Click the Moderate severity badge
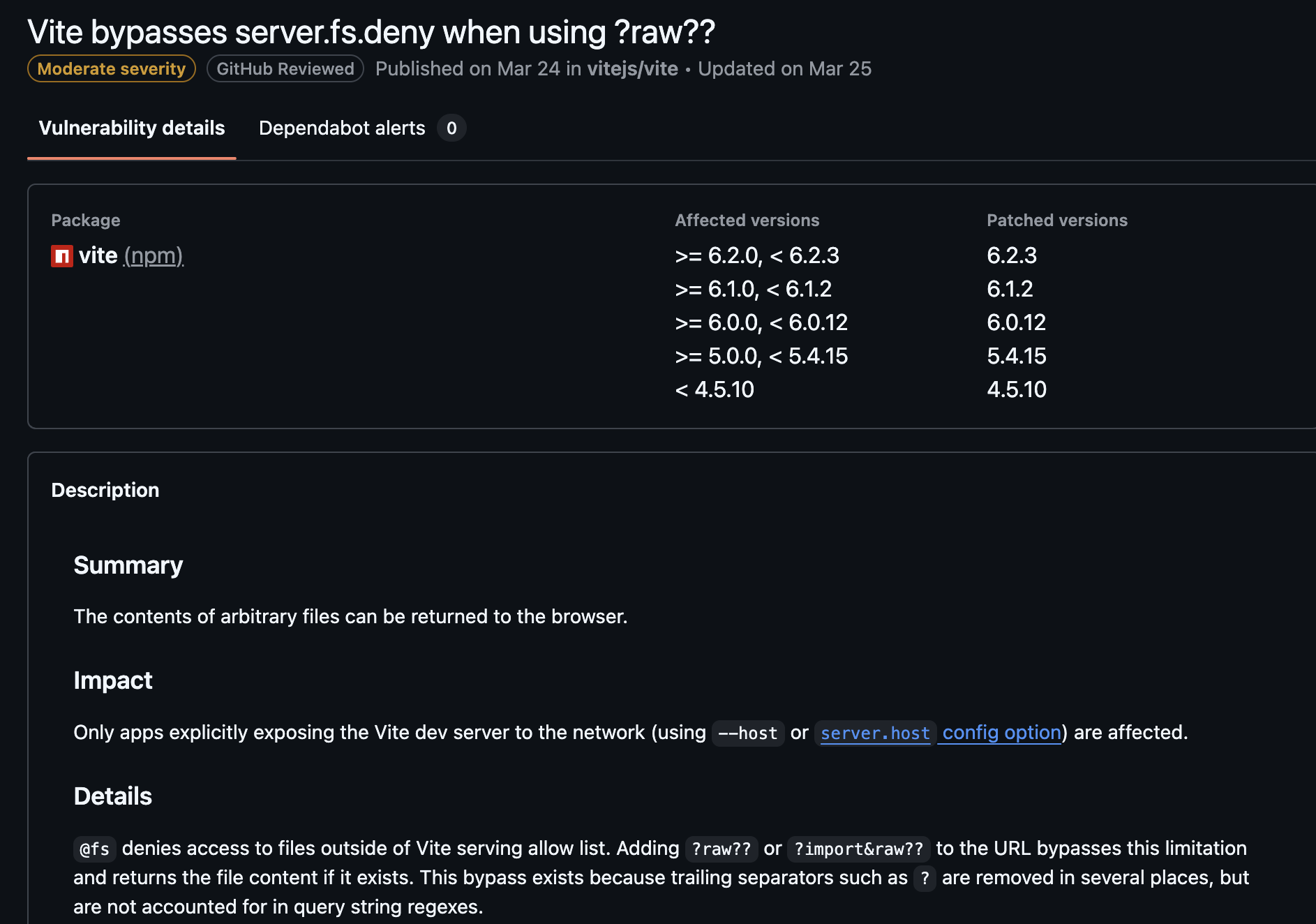The width and height of the screenshot is (1316, 924). click(112, 69)
